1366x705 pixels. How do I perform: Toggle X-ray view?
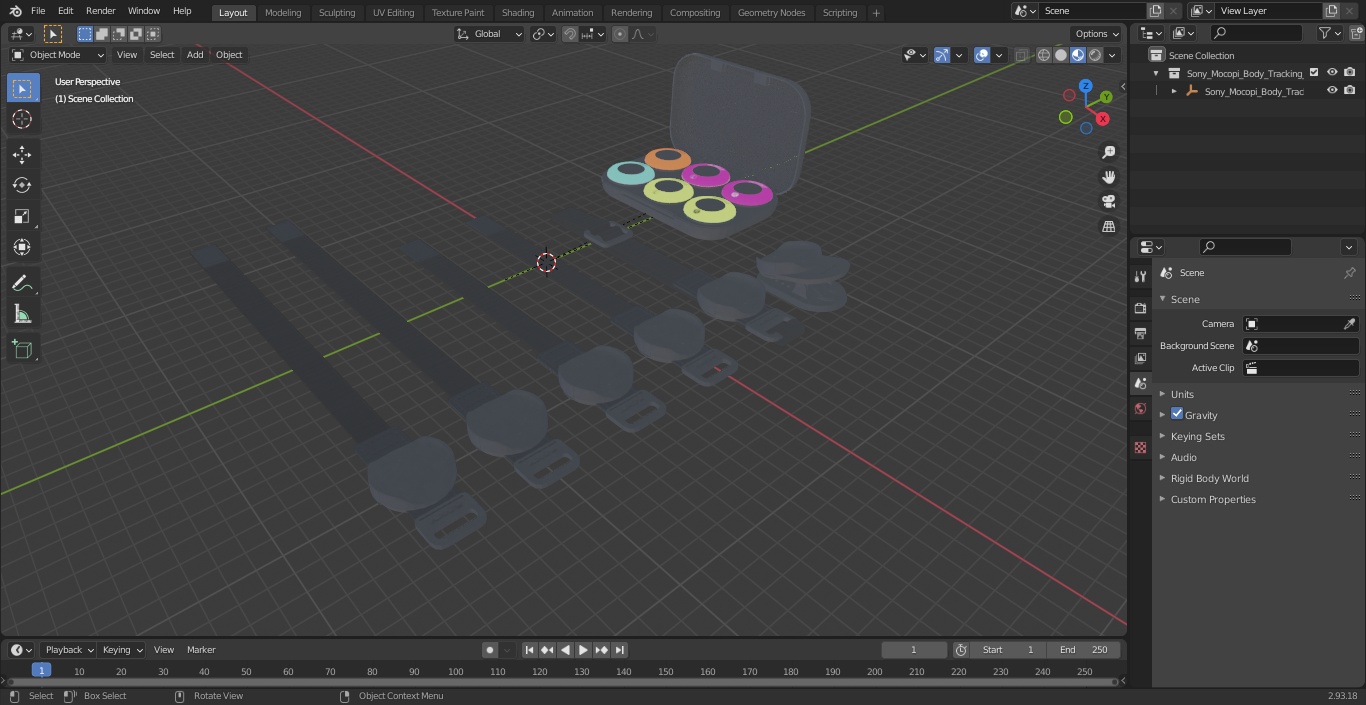(1021, 55)
